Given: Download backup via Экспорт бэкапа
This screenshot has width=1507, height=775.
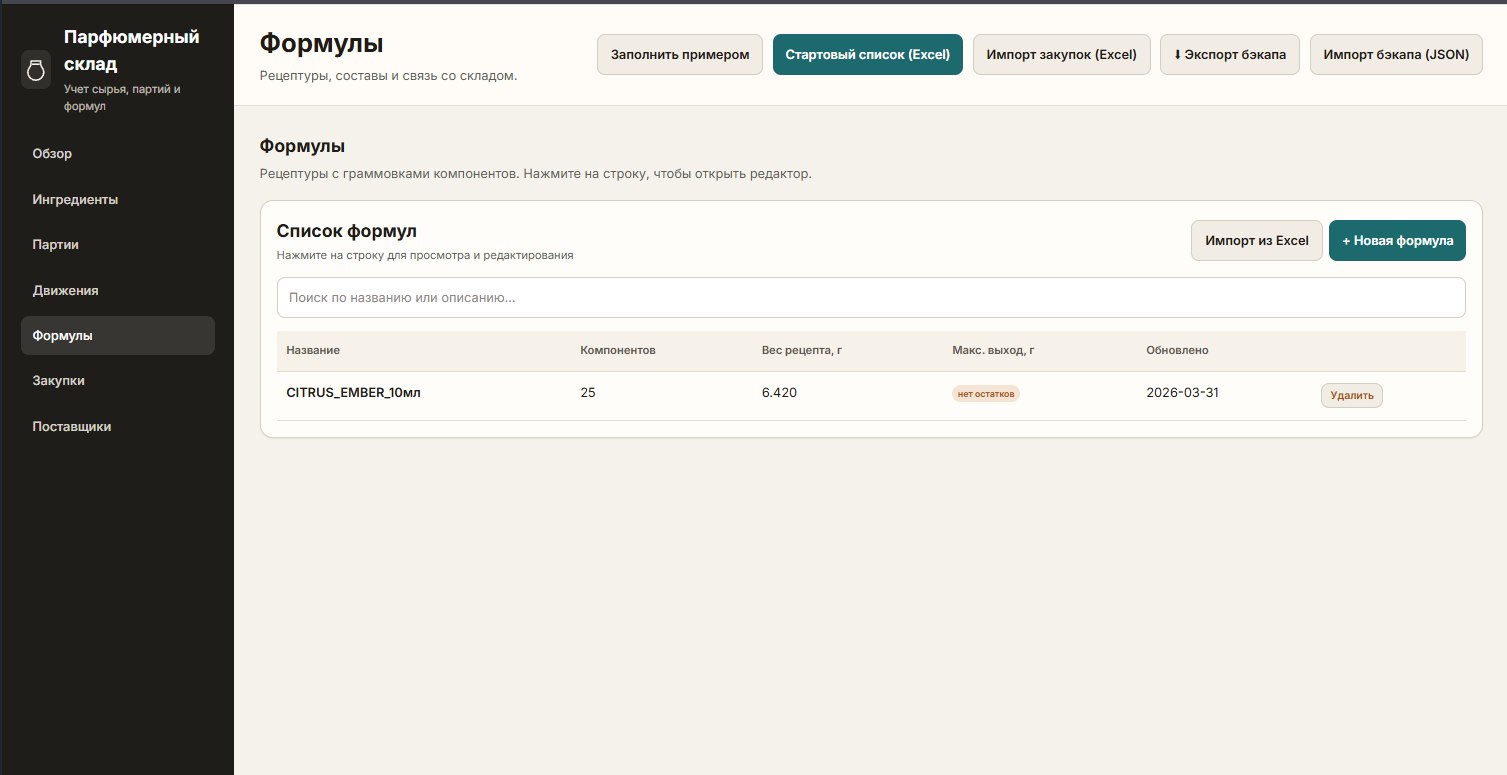Looking at the screenshot, I should point(1229,55).
